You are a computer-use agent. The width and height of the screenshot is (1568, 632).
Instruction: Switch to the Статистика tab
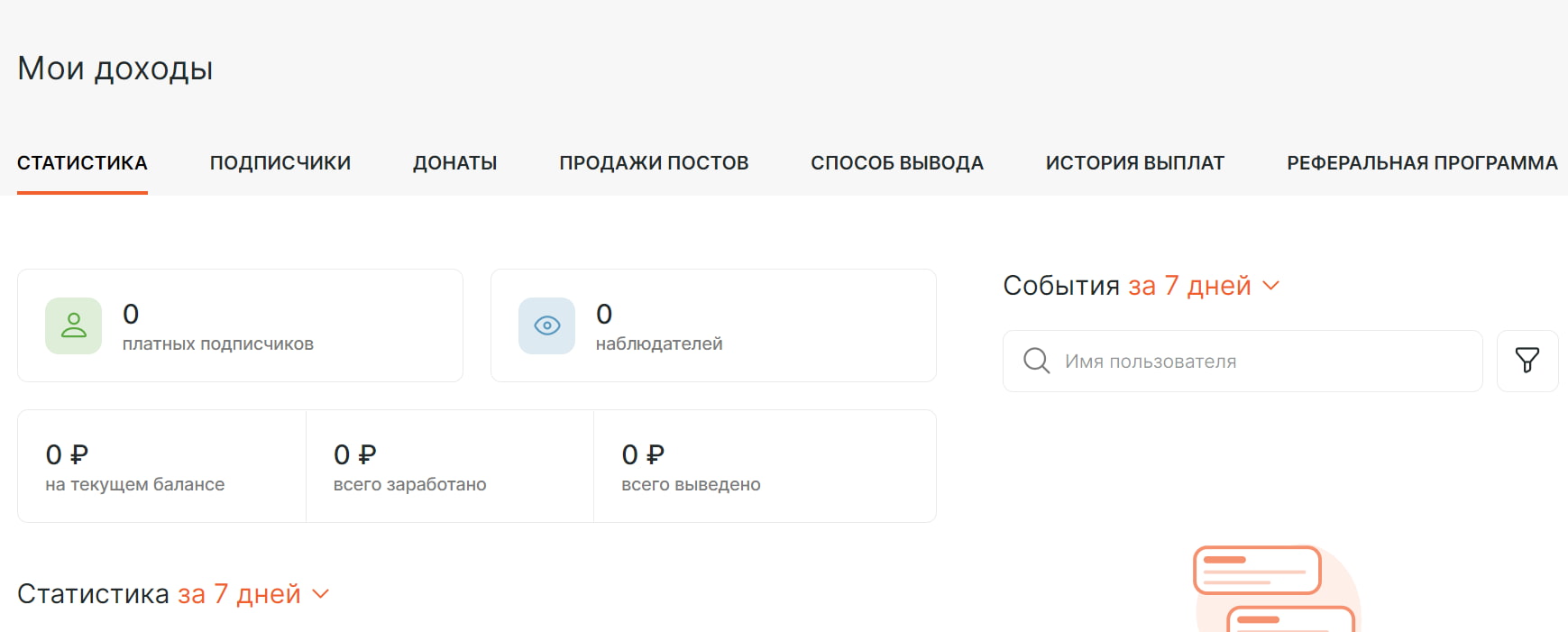click(x=82, y=163)
